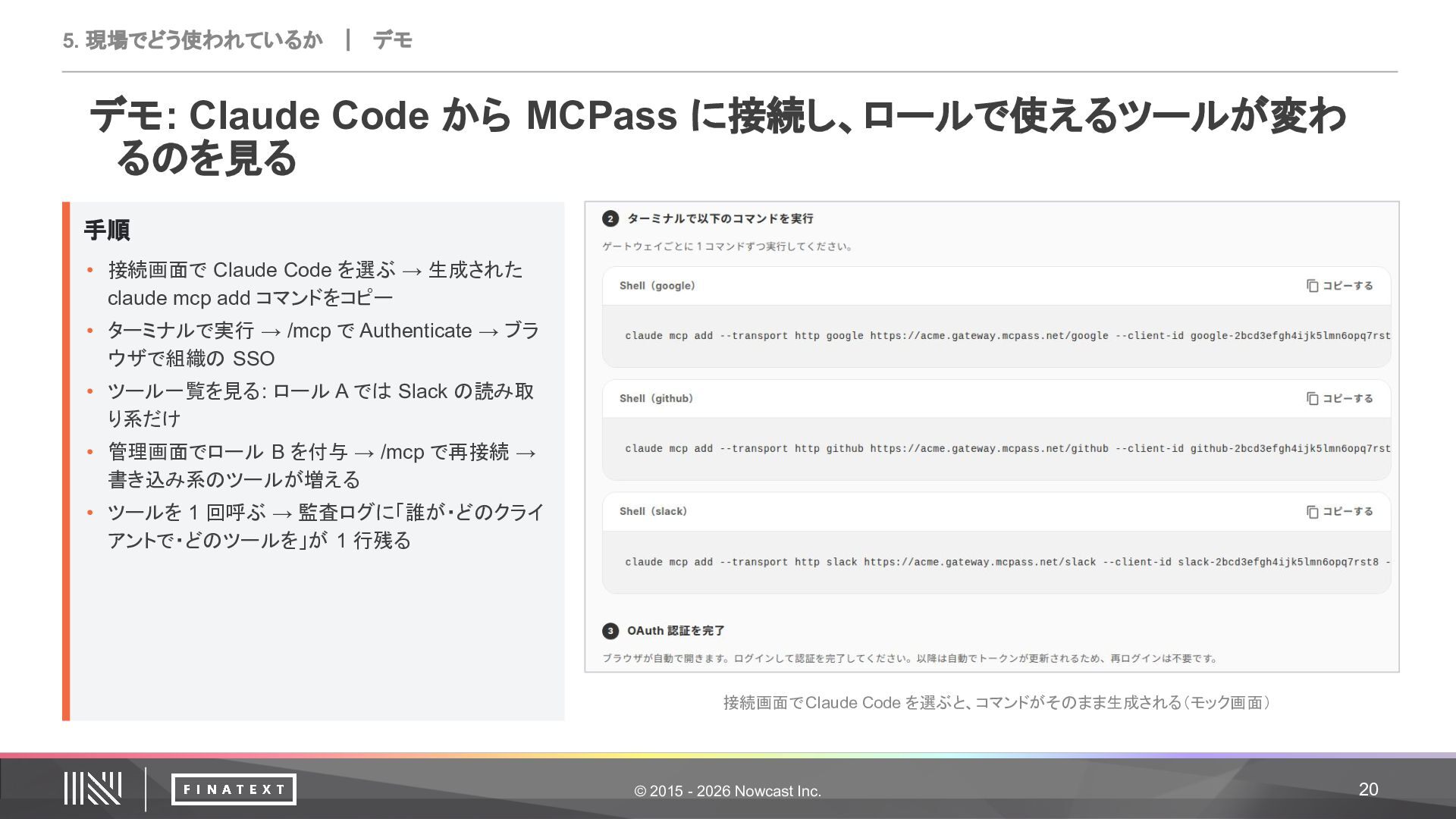The width and height of the screenshot is (1456, 819).
Task: Click the copy icon for the Shell (github) command
Action: pyautogui.click(x=1312, y=399)
